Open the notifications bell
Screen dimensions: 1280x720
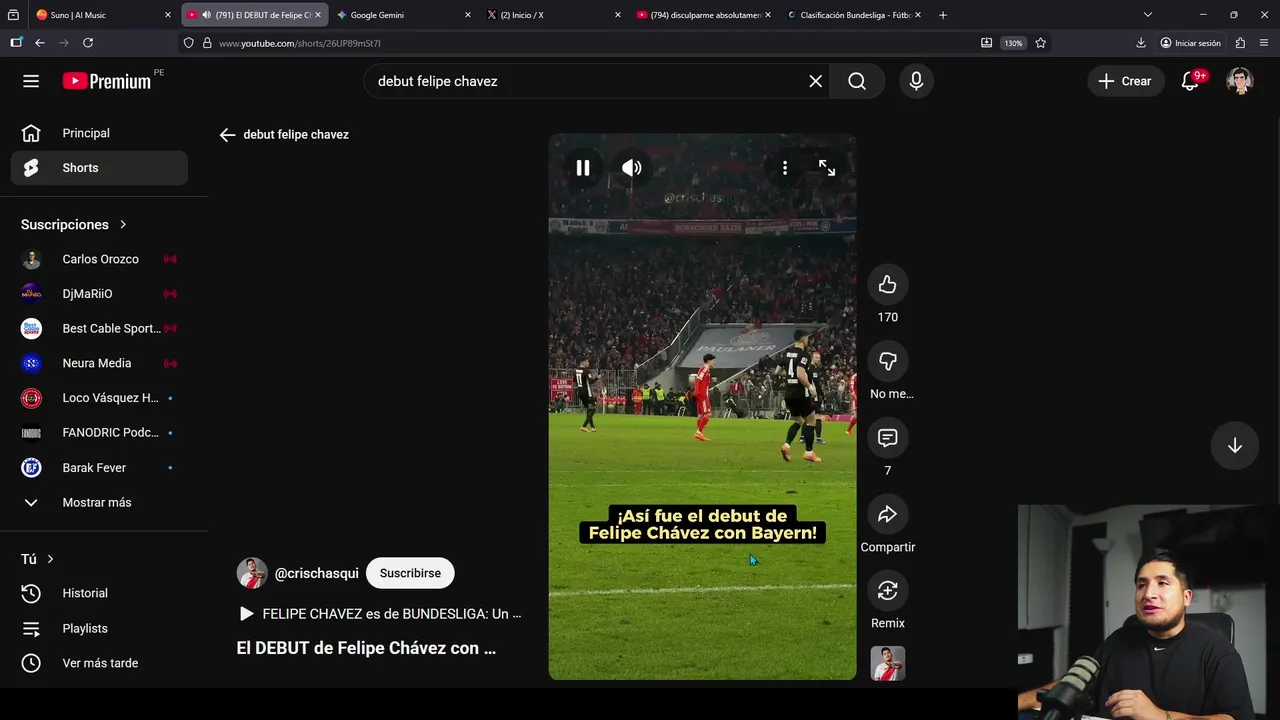point(1190,81)
